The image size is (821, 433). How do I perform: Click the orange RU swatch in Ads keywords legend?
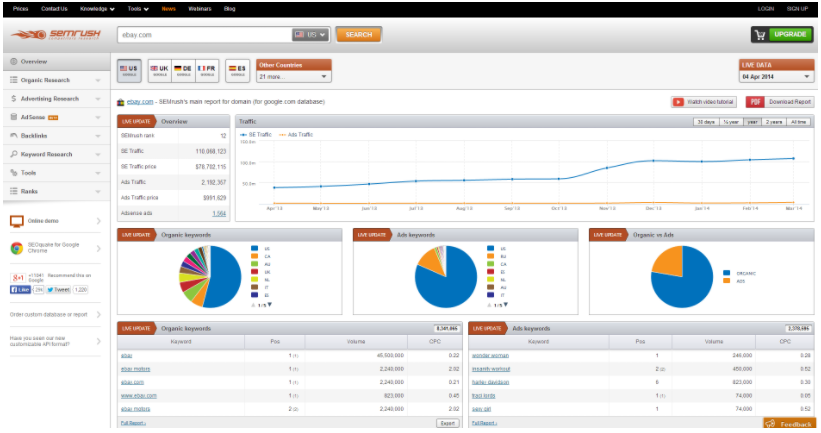(x=491, y=257)
